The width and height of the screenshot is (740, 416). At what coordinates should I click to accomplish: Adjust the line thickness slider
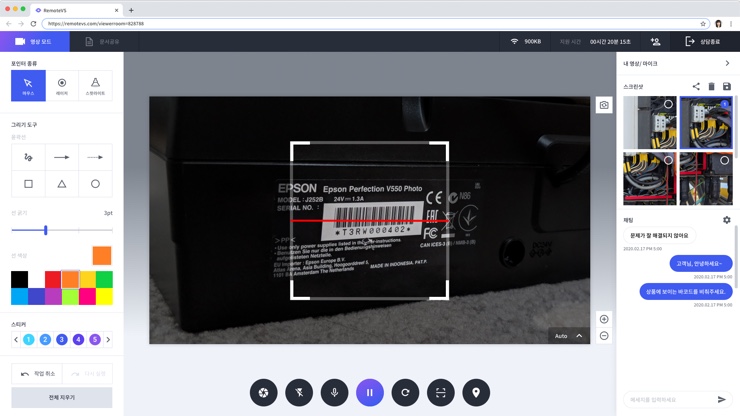[46, 230]
